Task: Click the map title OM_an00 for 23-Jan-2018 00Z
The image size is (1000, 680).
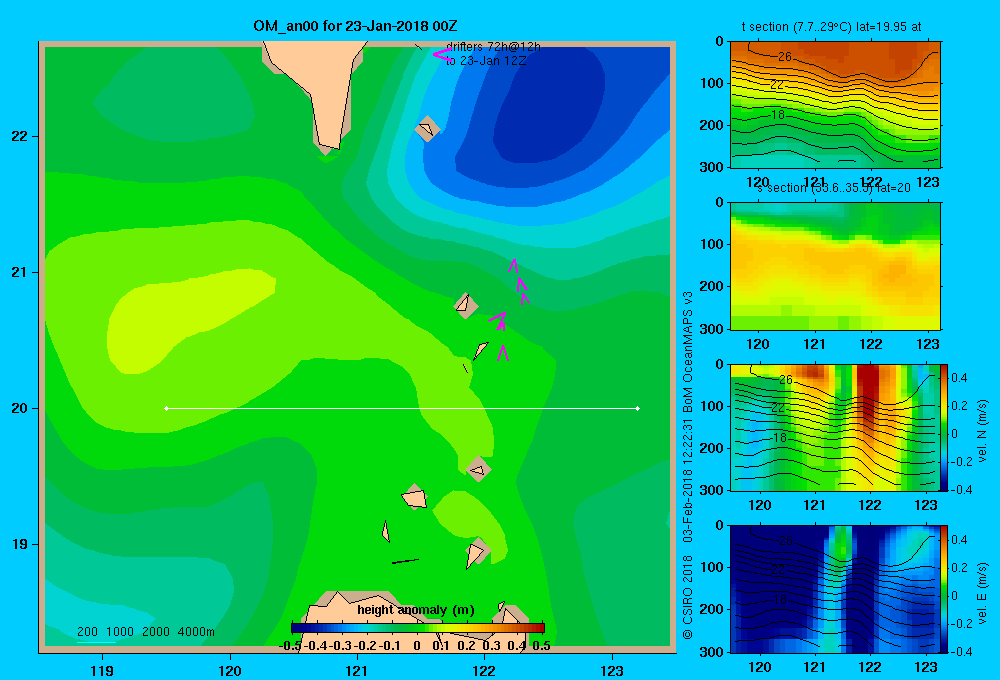Action: (355, 26)
